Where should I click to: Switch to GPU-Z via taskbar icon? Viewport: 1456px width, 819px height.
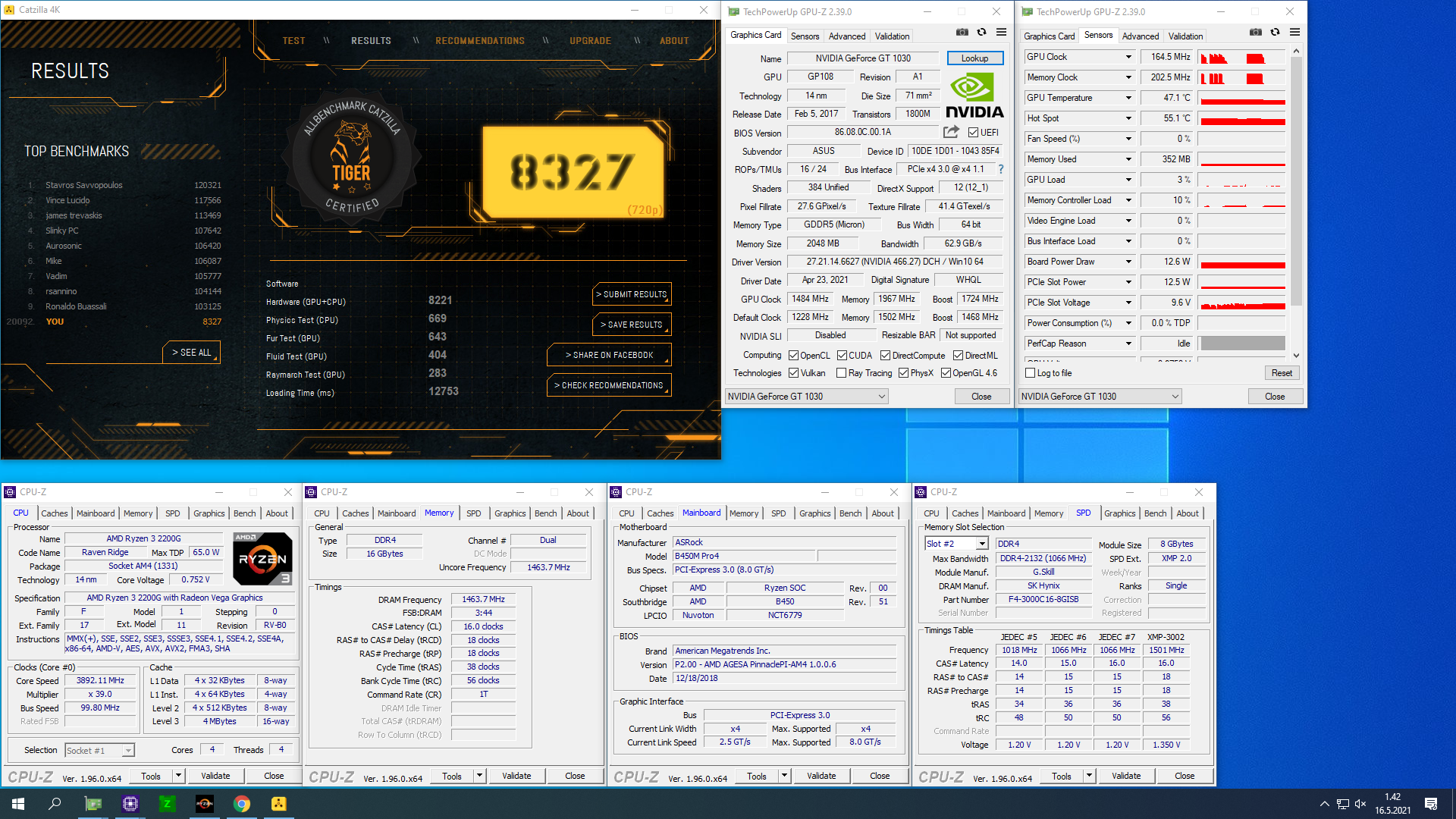tap(93, 804)
